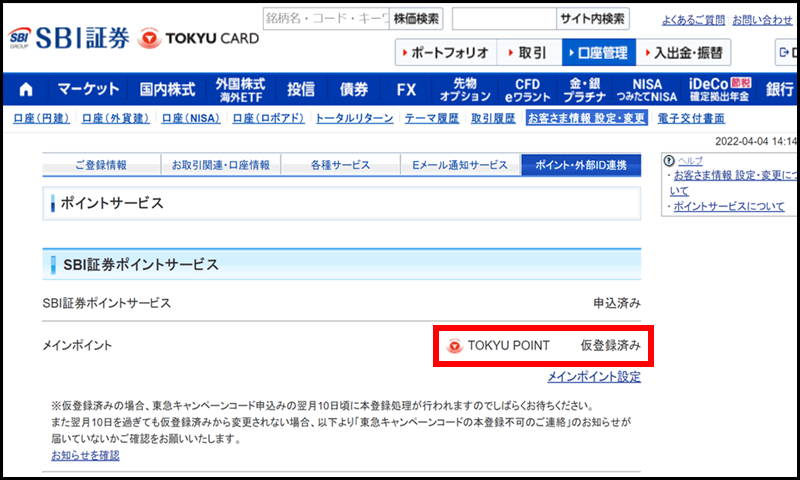Open the 取引 menu button
800x480 pixels.
click(529, 52)
